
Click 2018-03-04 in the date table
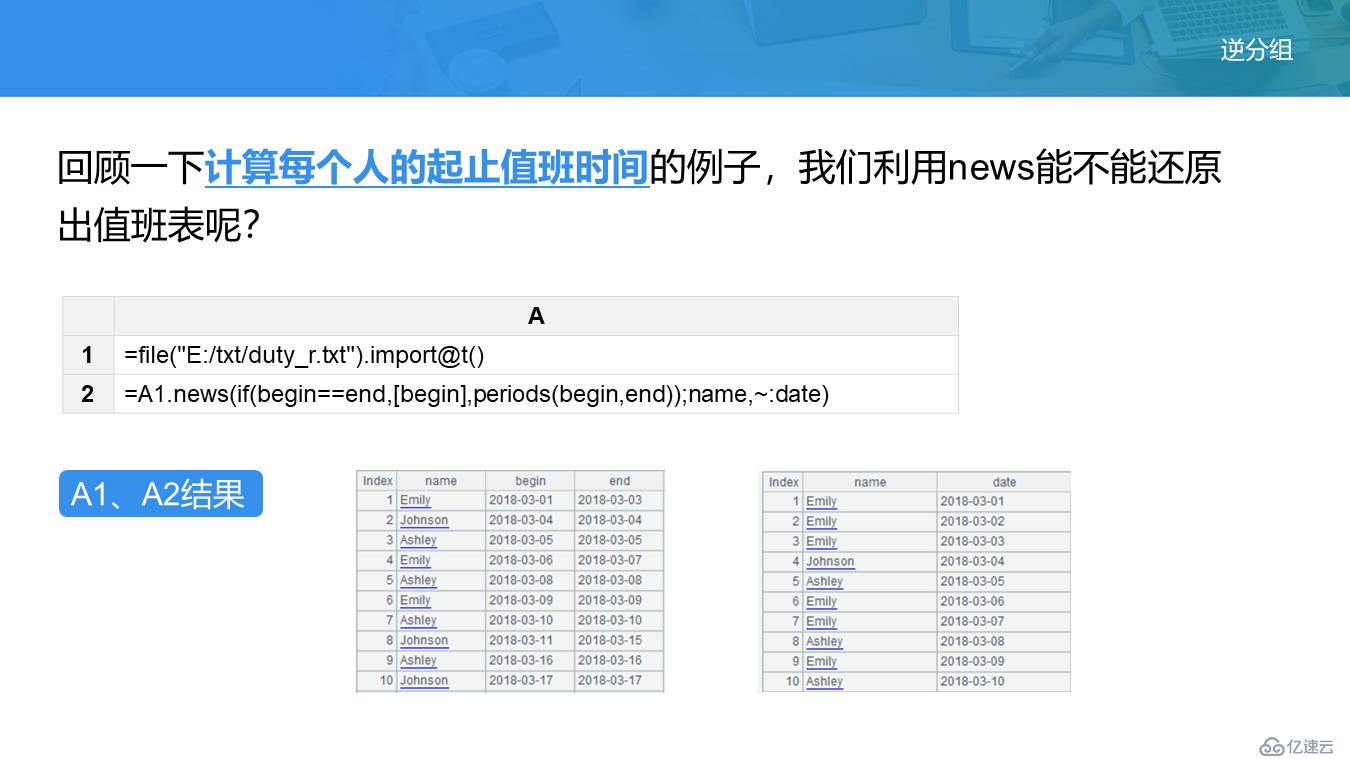972,561
